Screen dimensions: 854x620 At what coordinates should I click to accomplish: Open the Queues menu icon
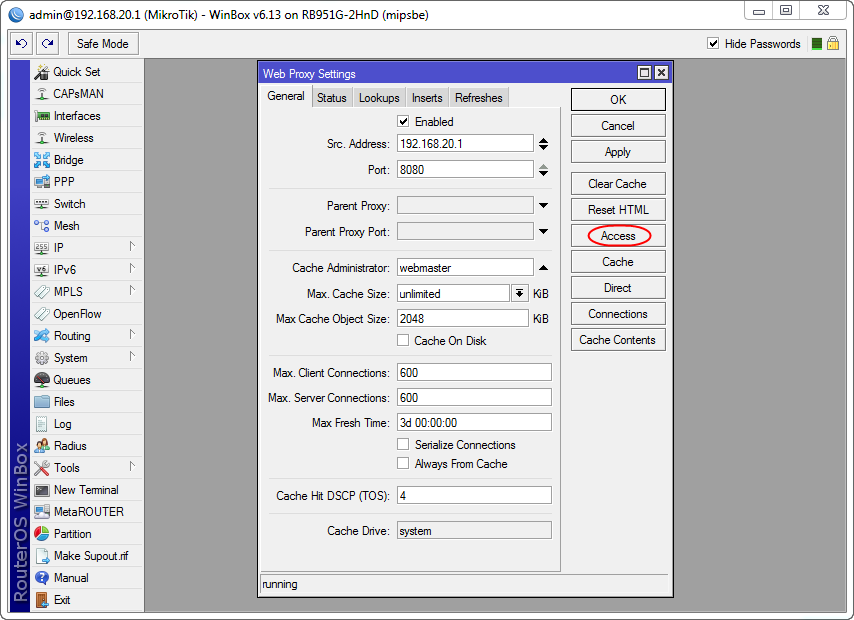[x=42, y=380]
